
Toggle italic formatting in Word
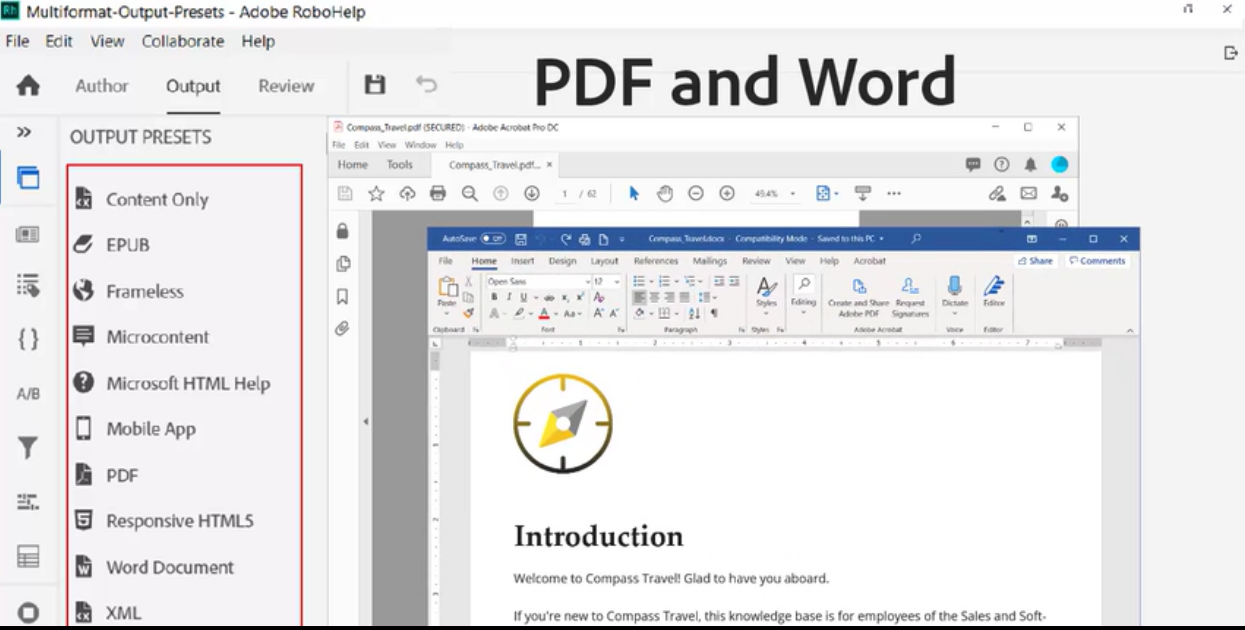pos(508,298)
